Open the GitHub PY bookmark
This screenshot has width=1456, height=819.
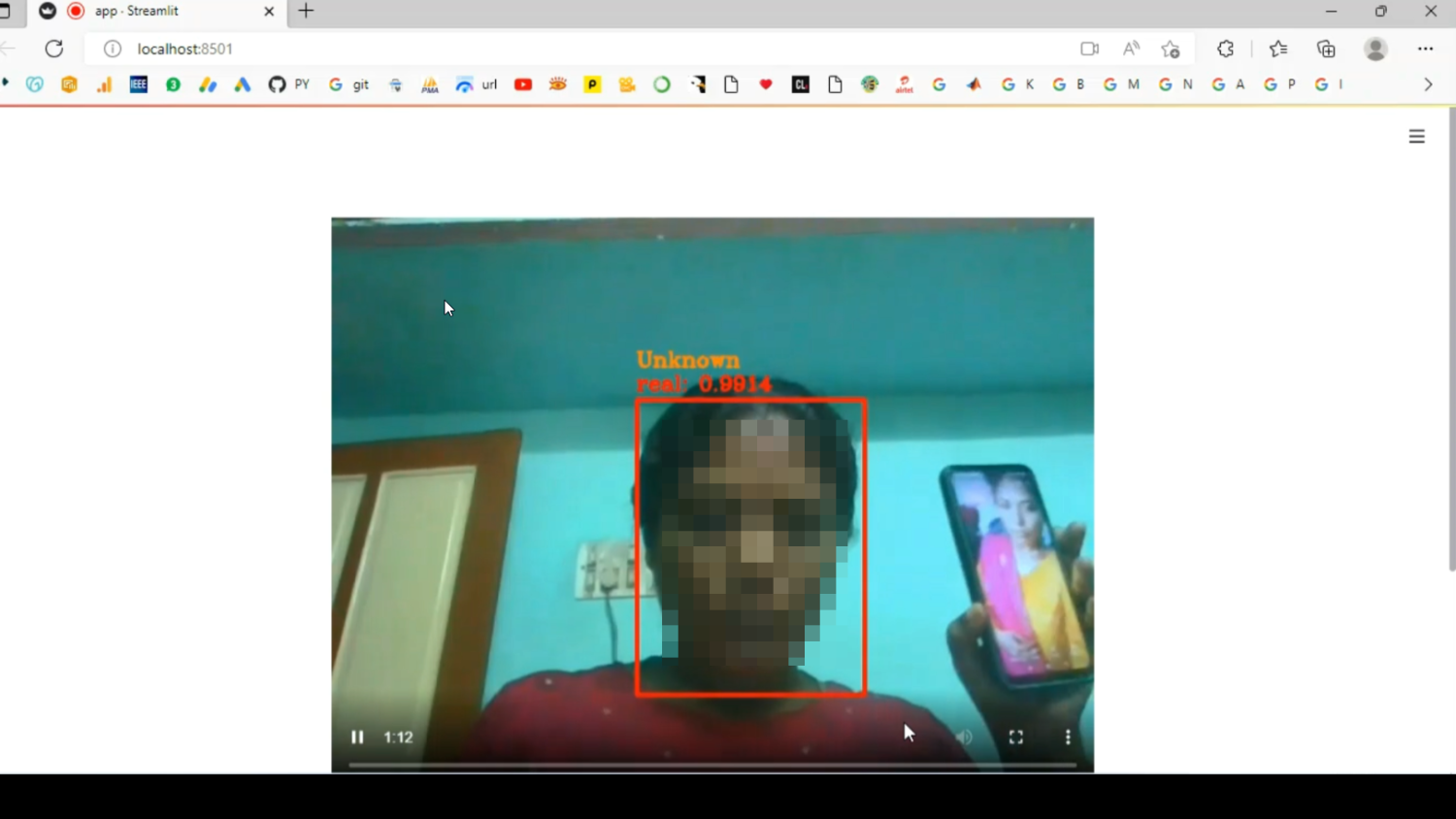click(289, 84)
